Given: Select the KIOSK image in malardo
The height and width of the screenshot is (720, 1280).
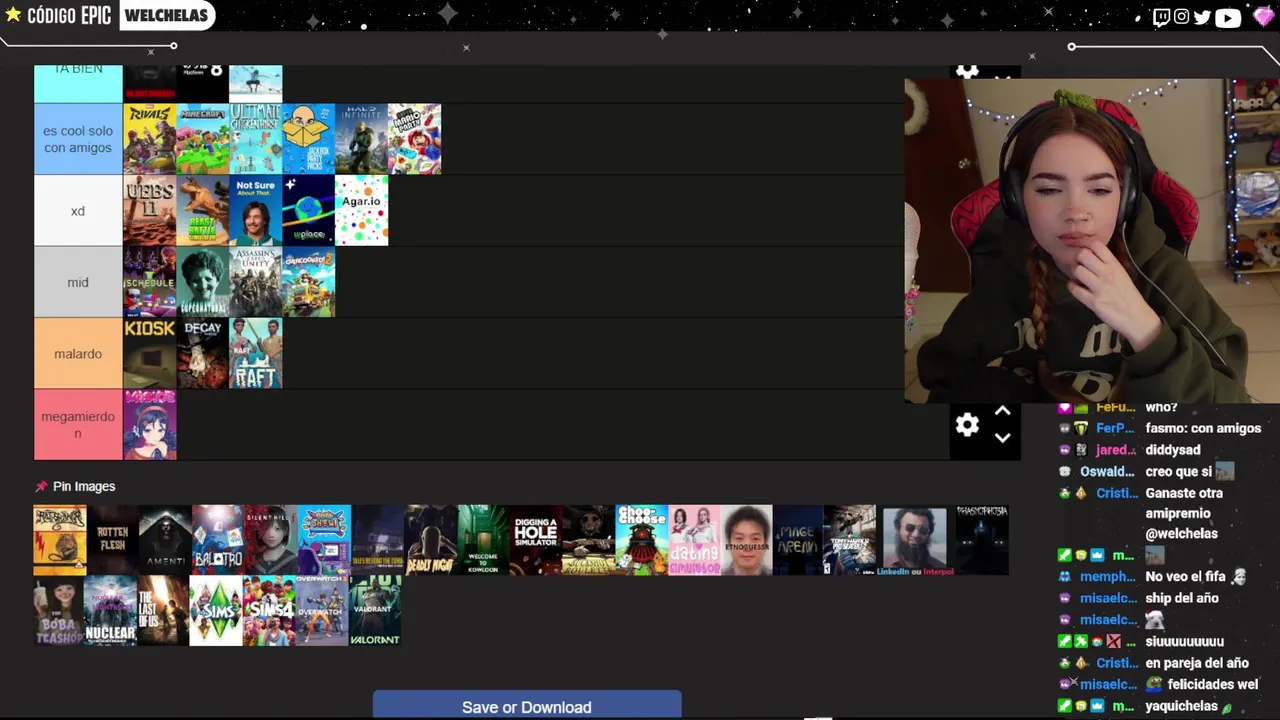Looking at the screenshot, I should [150, 353].
